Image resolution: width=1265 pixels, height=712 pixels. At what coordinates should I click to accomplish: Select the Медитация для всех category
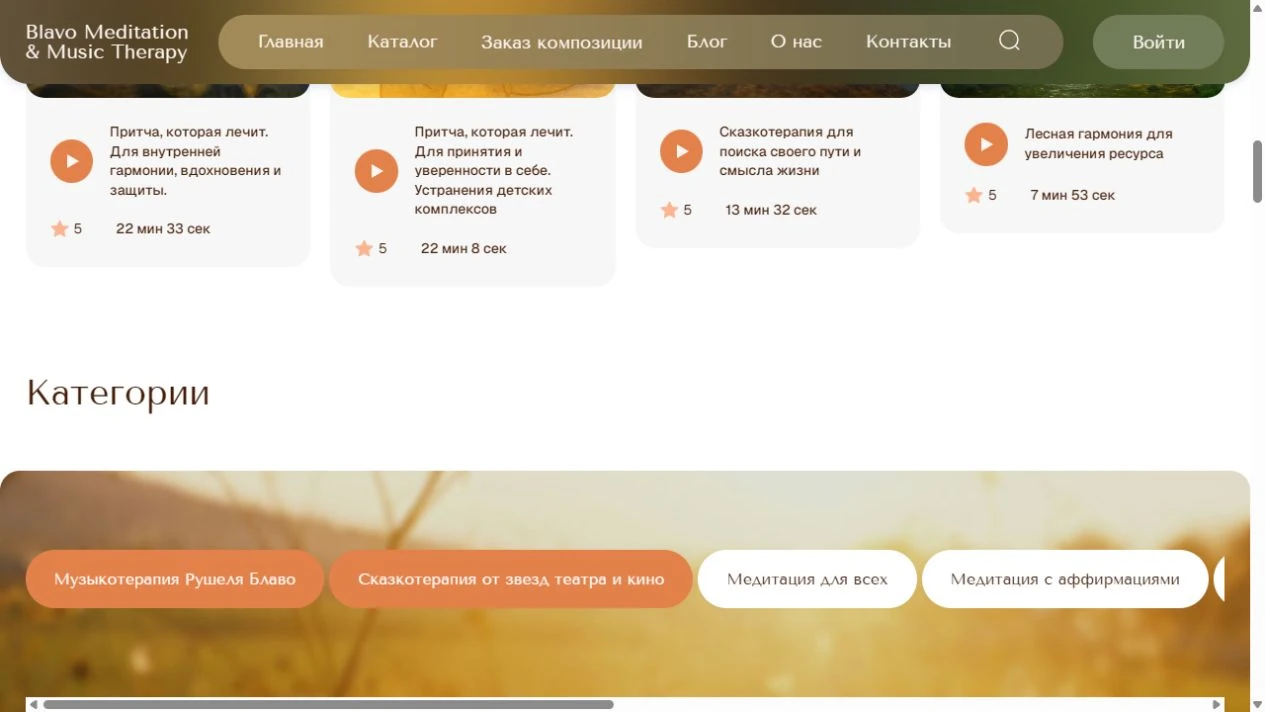(807, 579)
